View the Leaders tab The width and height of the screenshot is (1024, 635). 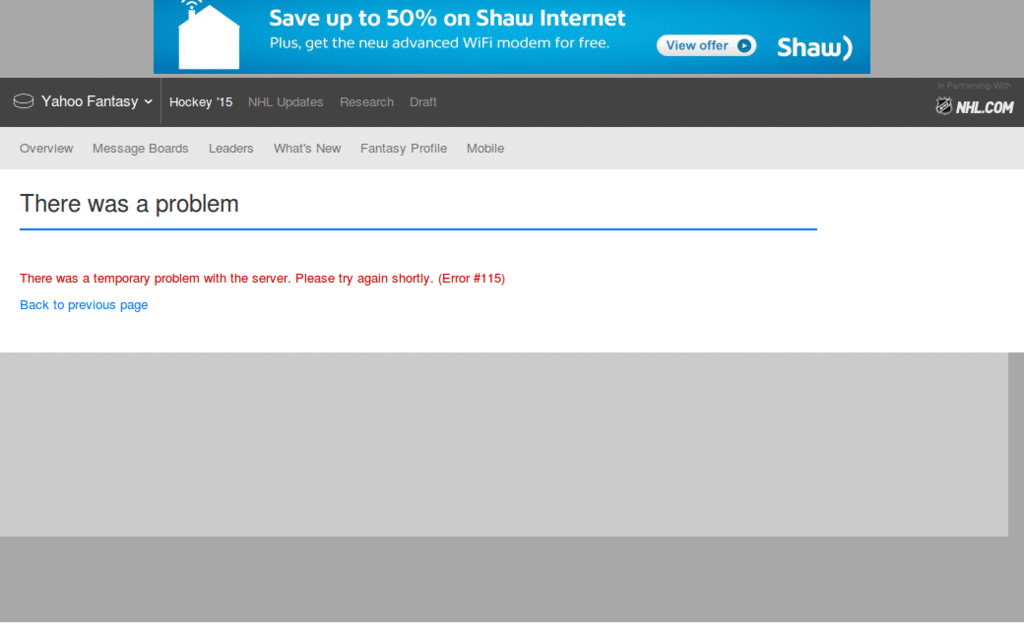(231, 148)
